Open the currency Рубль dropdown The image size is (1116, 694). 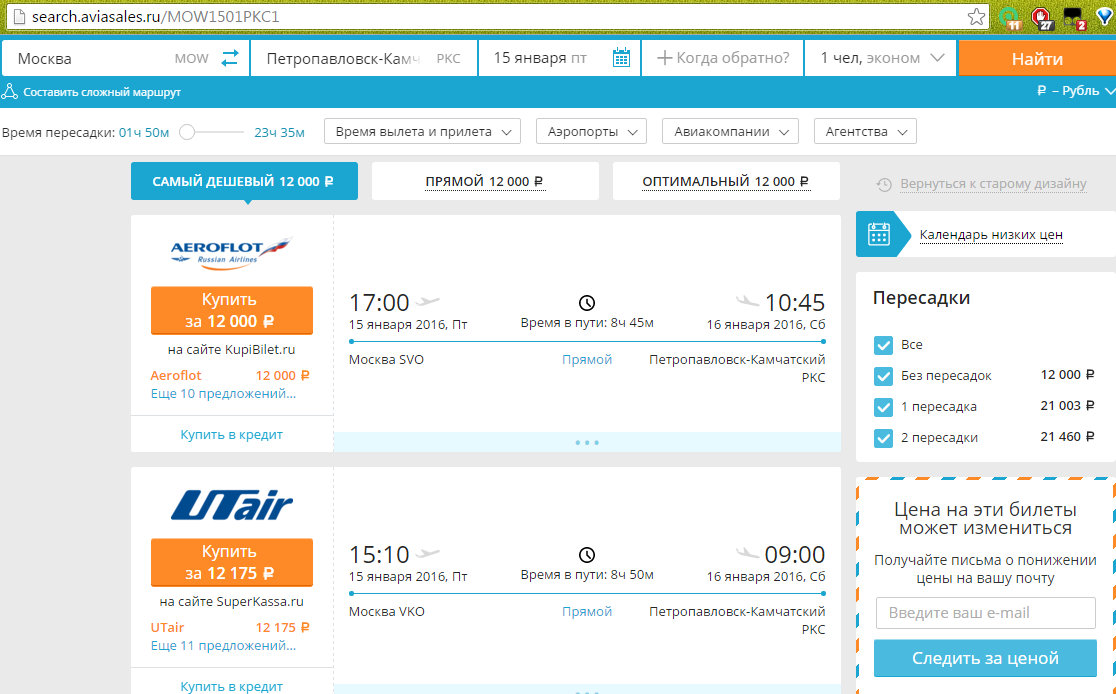click(x=1077, y=91)
